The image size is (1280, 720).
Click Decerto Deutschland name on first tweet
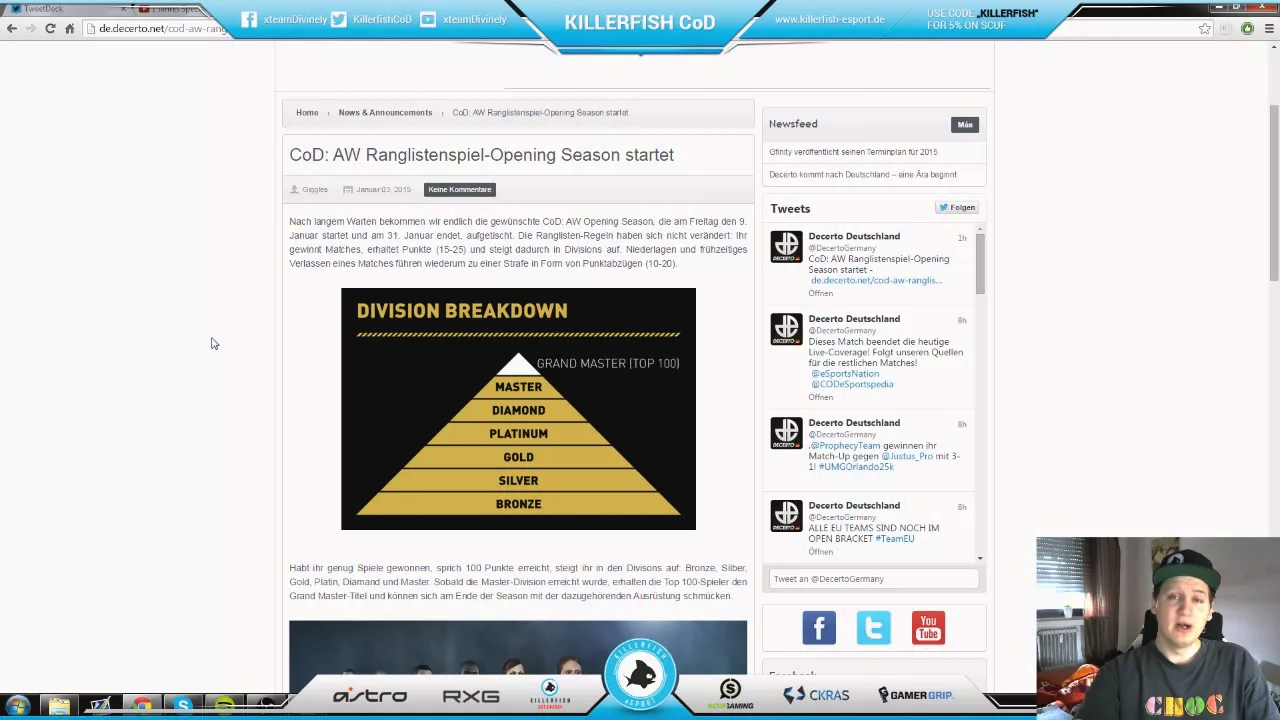[x=854, y=237]
